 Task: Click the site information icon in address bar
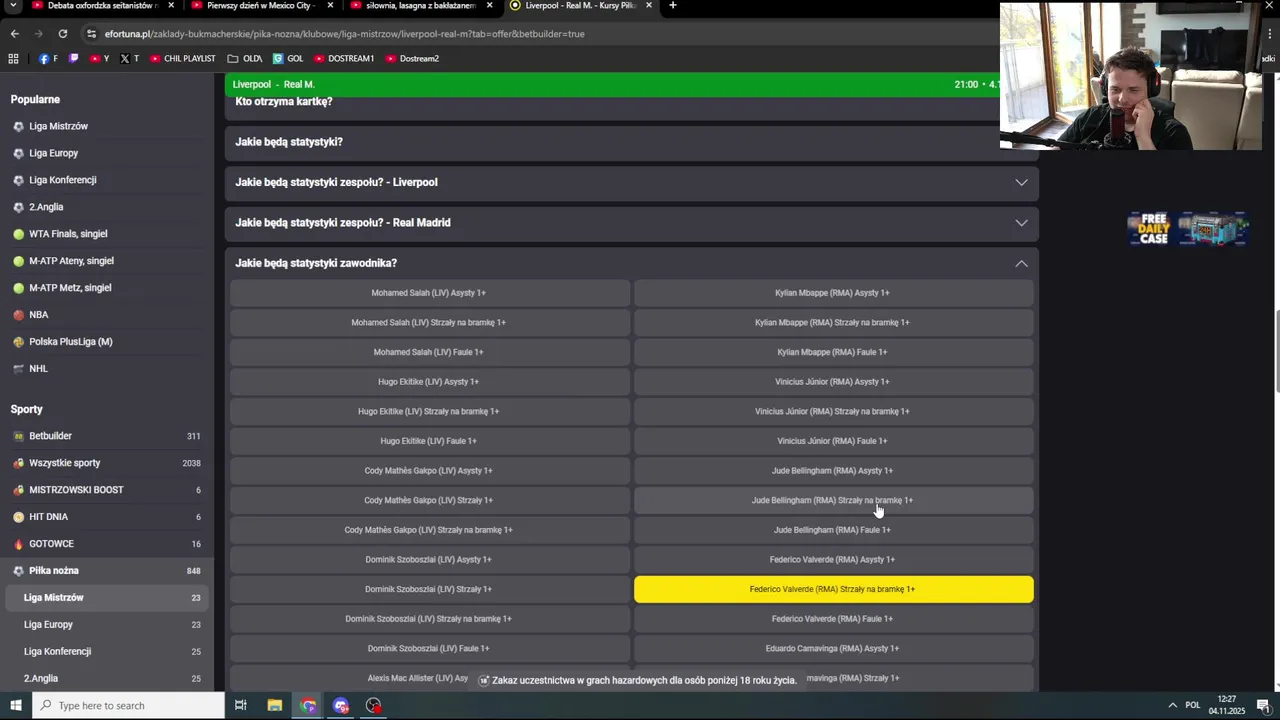tap(91, 34)
